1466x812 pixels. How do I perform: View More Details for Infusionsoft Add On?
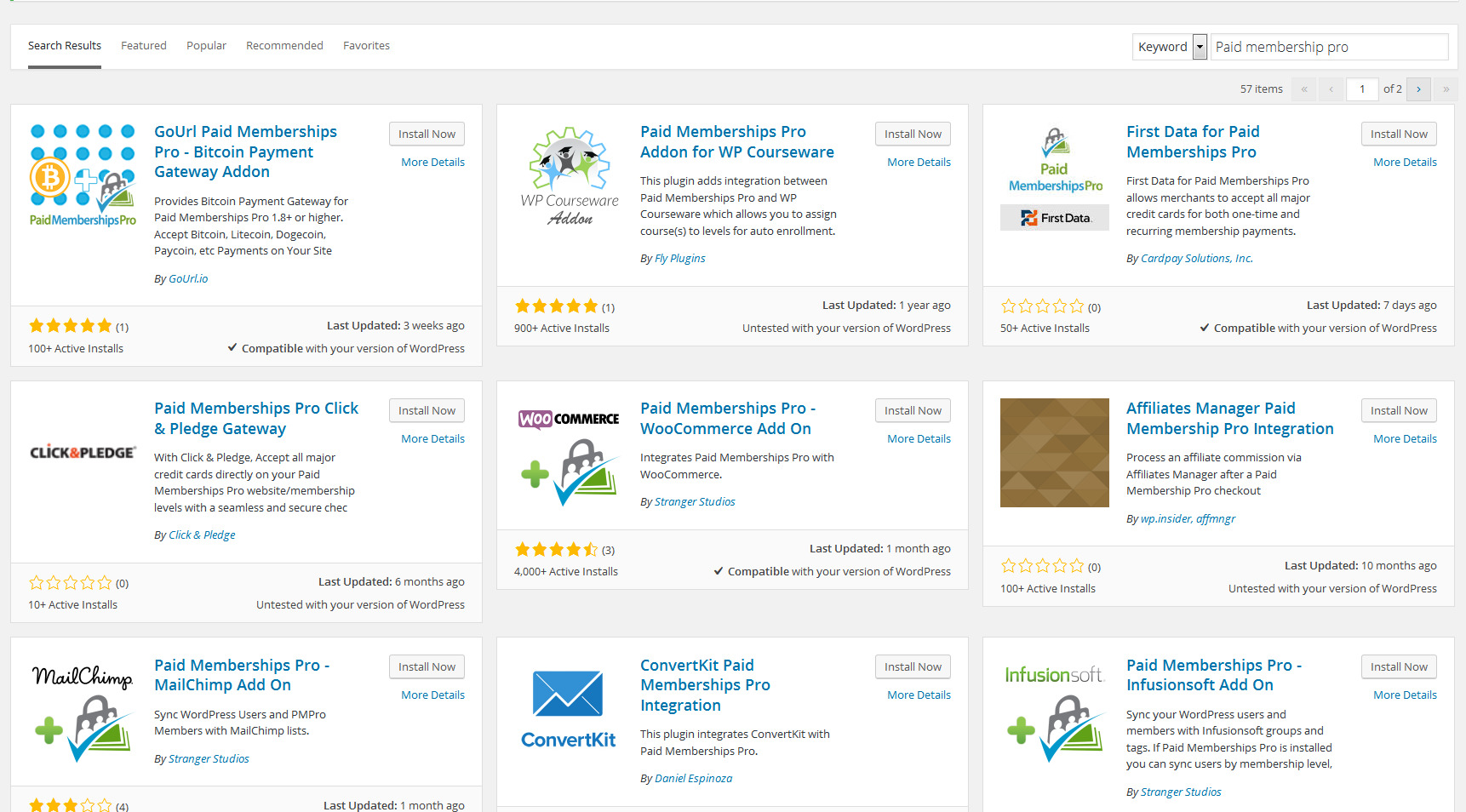(x=1405, y=695)
